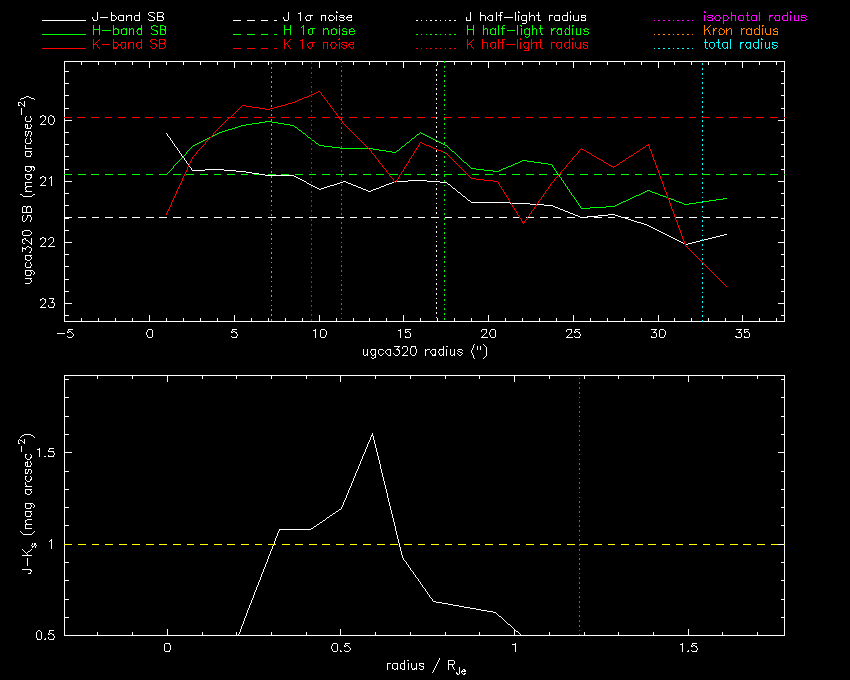Click the cyan 'total radius' legend entry
Viewport: 850px width, 680px height.
[739, 45]
